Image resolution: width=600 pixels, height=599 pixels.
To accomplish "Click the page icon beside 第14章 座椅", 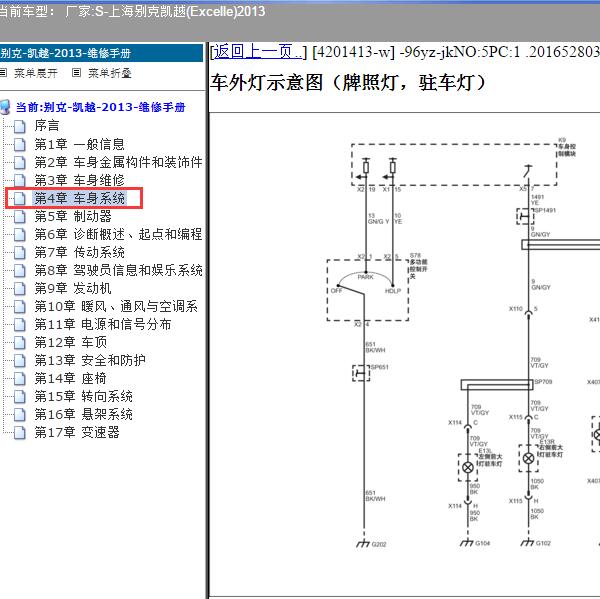I will [20, 379].
